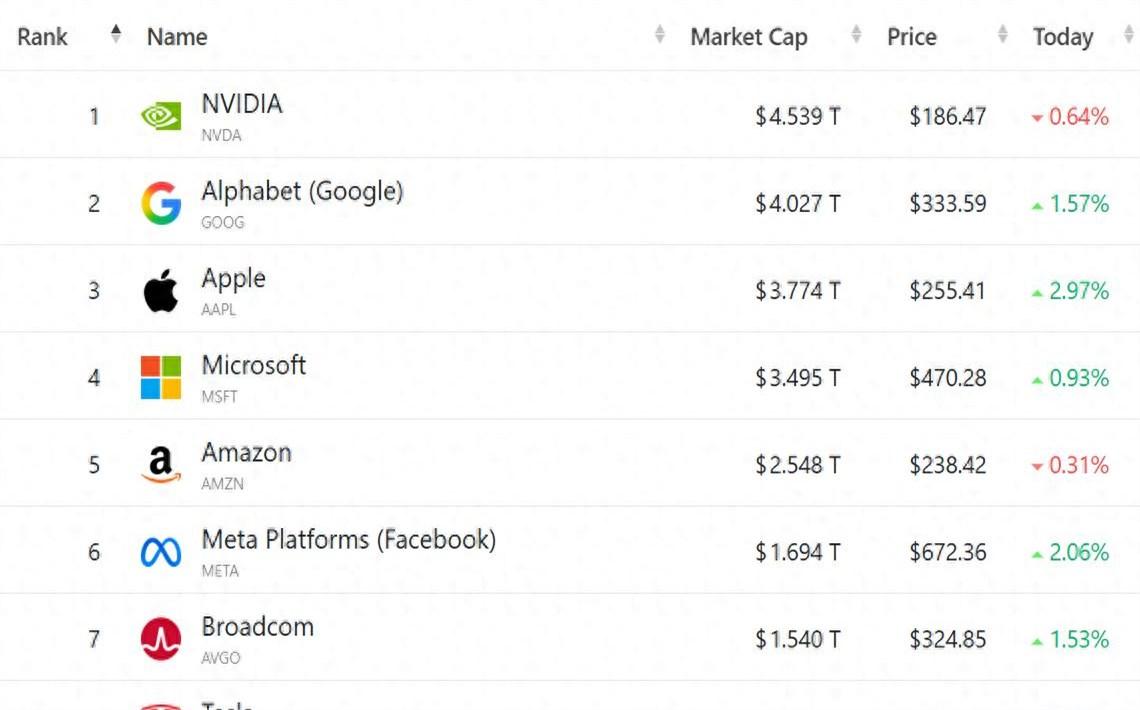The height and width of the screenshot is (710, 1140).
Task: Sort by Price column arrows
Action: (x=1003, y=35)
